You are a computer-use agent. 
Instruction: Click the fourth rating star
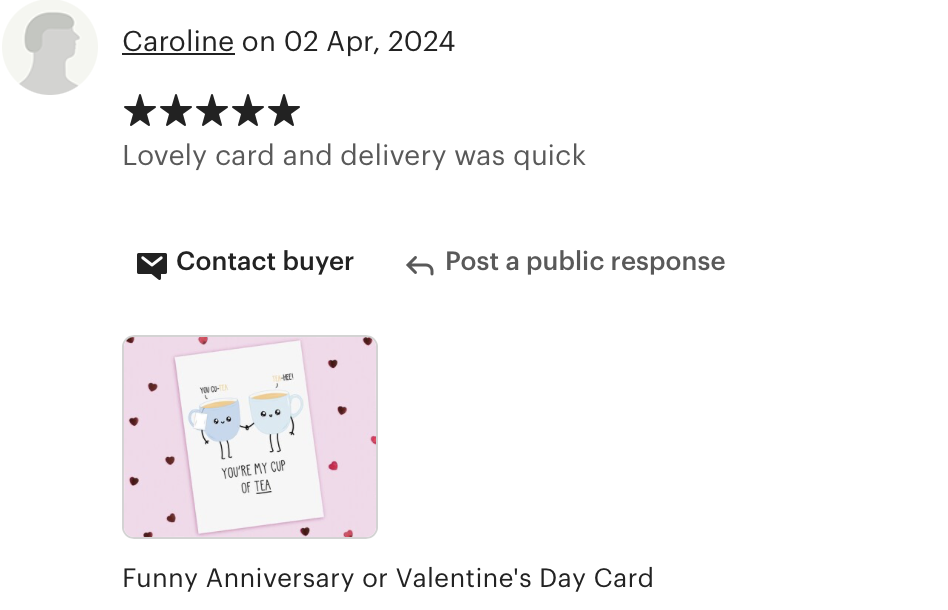[248, 111]
